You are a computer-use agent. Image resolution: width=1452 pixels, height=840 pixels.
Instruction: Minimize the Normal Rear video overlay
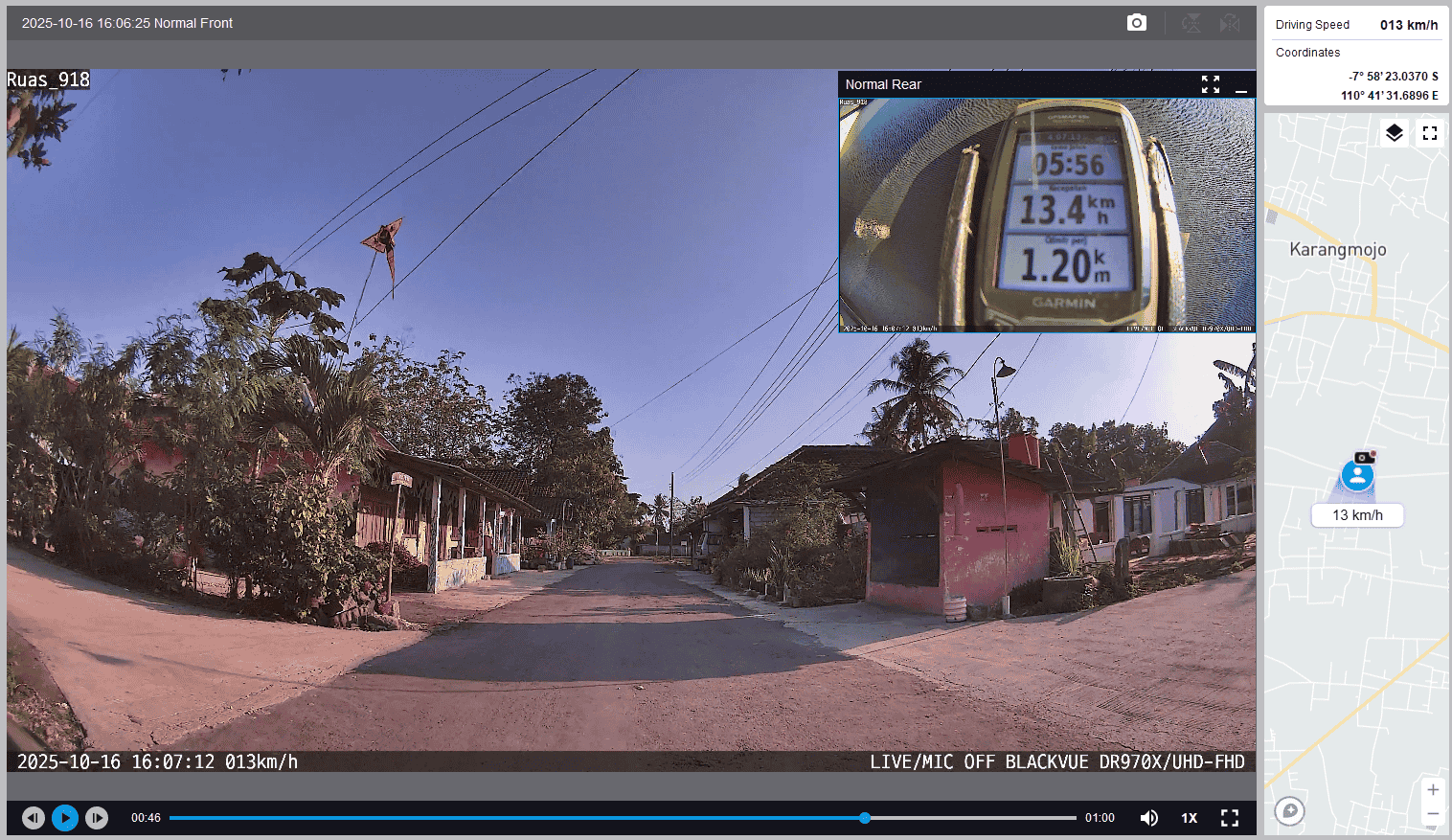point(1241,85)
